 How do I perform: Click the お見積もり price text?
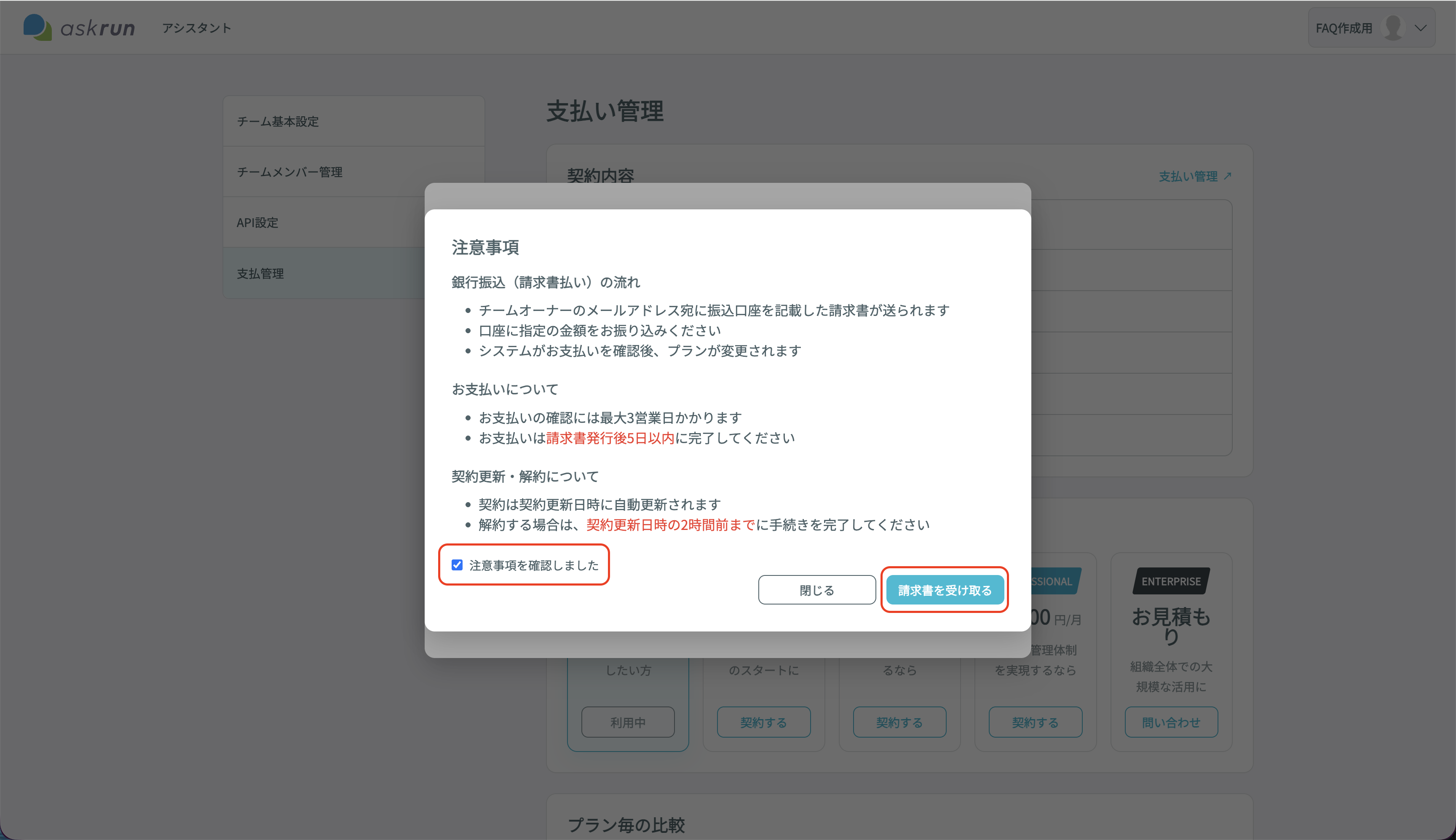[1171, 626]
